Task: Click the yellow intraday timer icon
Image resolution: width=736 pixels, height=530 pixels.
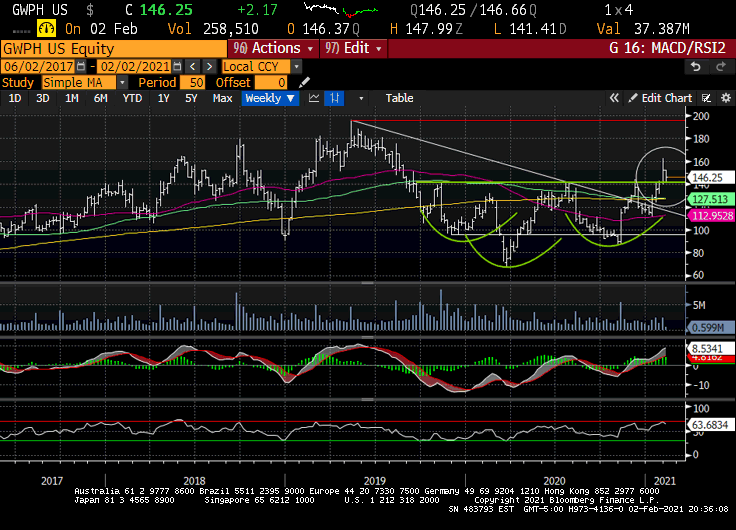Action: tap(46, 29)
